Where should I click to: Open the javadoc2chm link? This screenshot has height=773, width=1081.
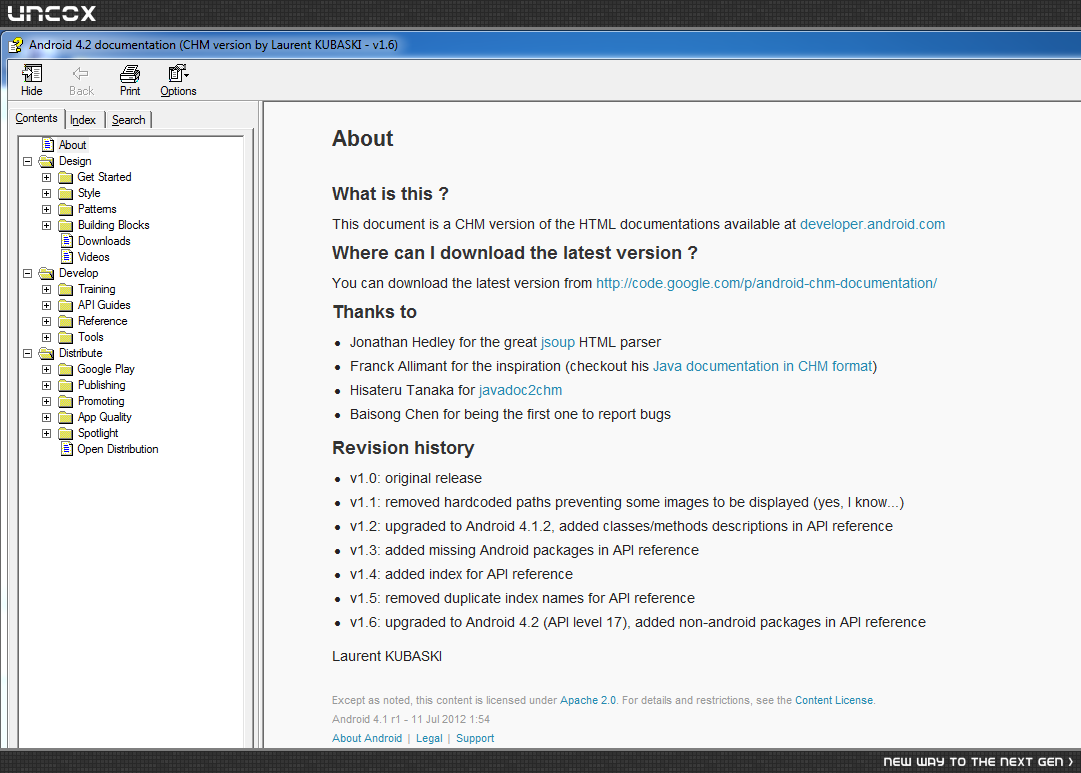pos(521,390)
